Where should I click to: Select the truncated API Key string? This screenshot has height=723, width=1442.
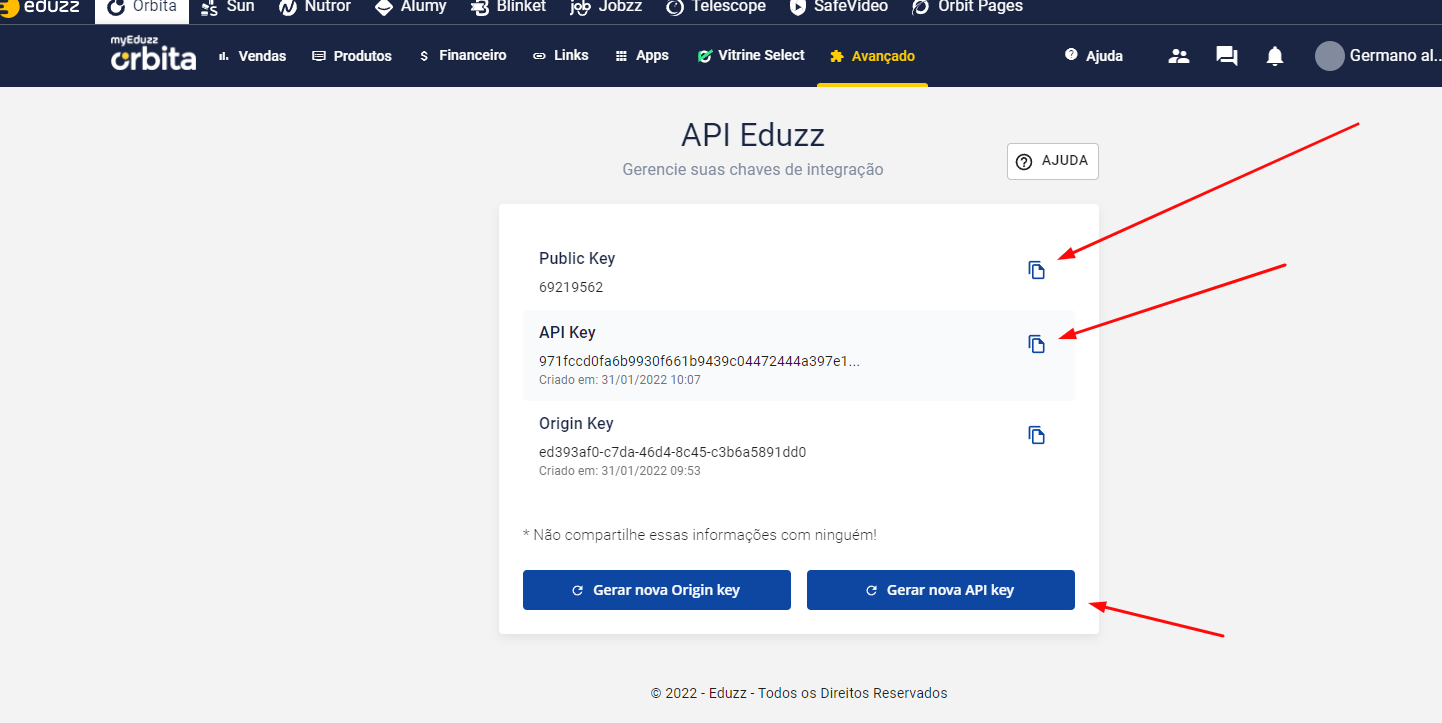(699, 361)
